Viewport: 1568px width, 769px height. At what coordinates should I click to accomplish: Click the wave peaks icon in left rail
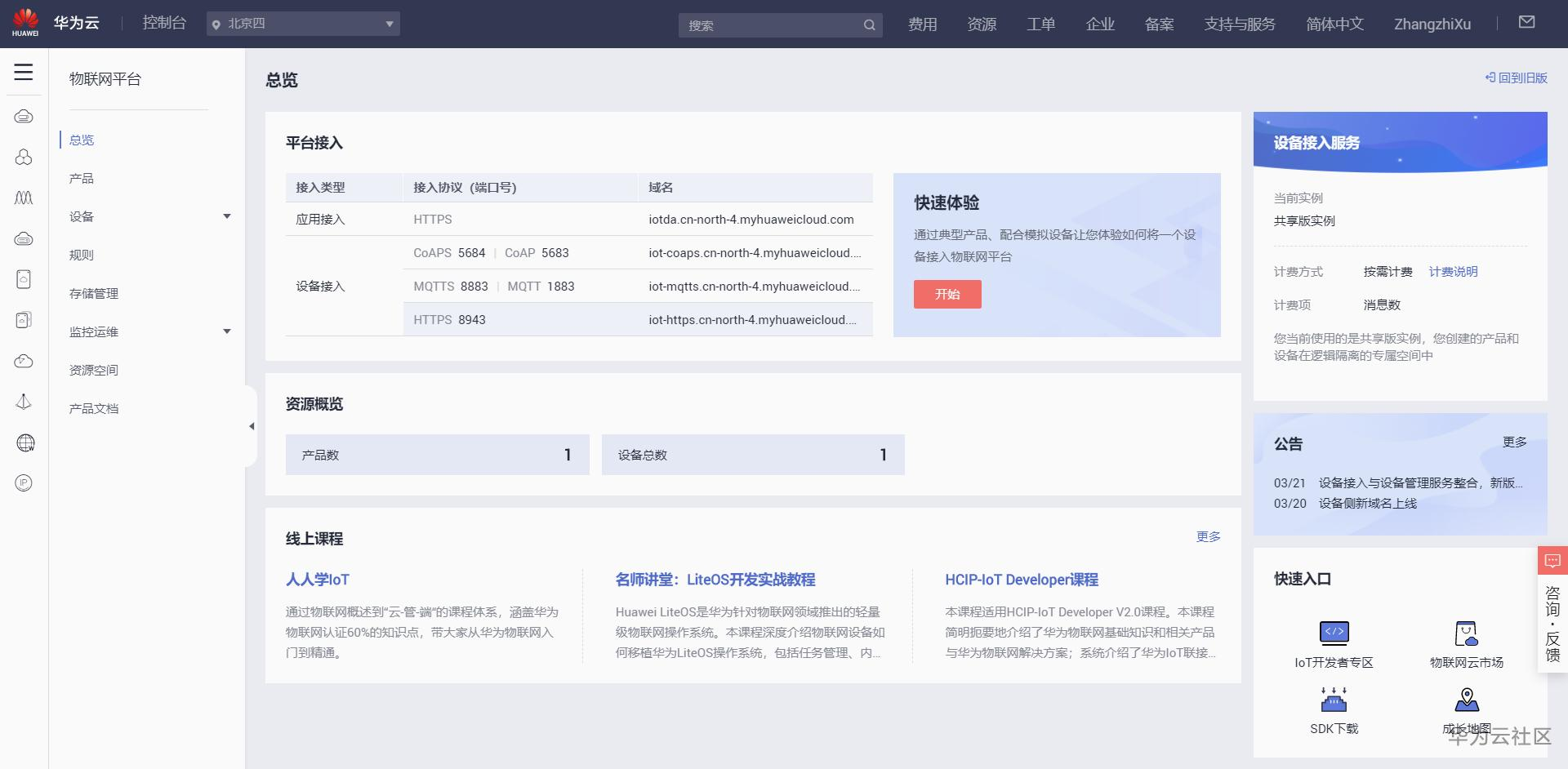24,198
